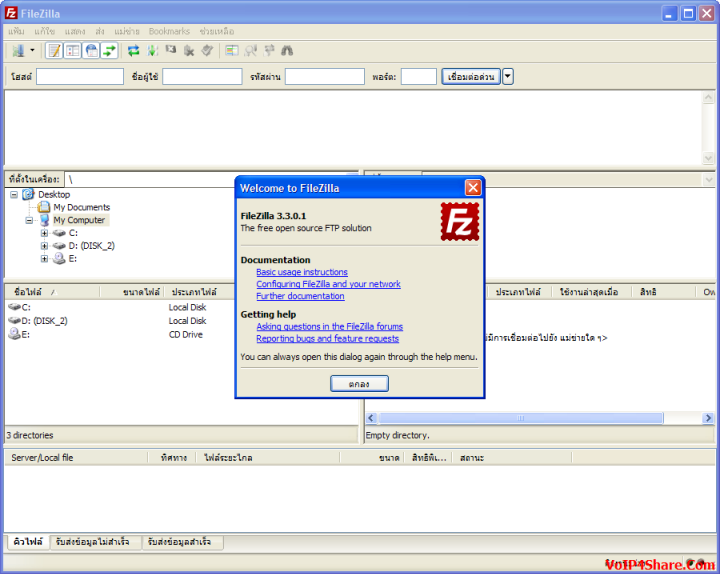Click remote pane scrollbar left arrow

click(x=371, y=418)
